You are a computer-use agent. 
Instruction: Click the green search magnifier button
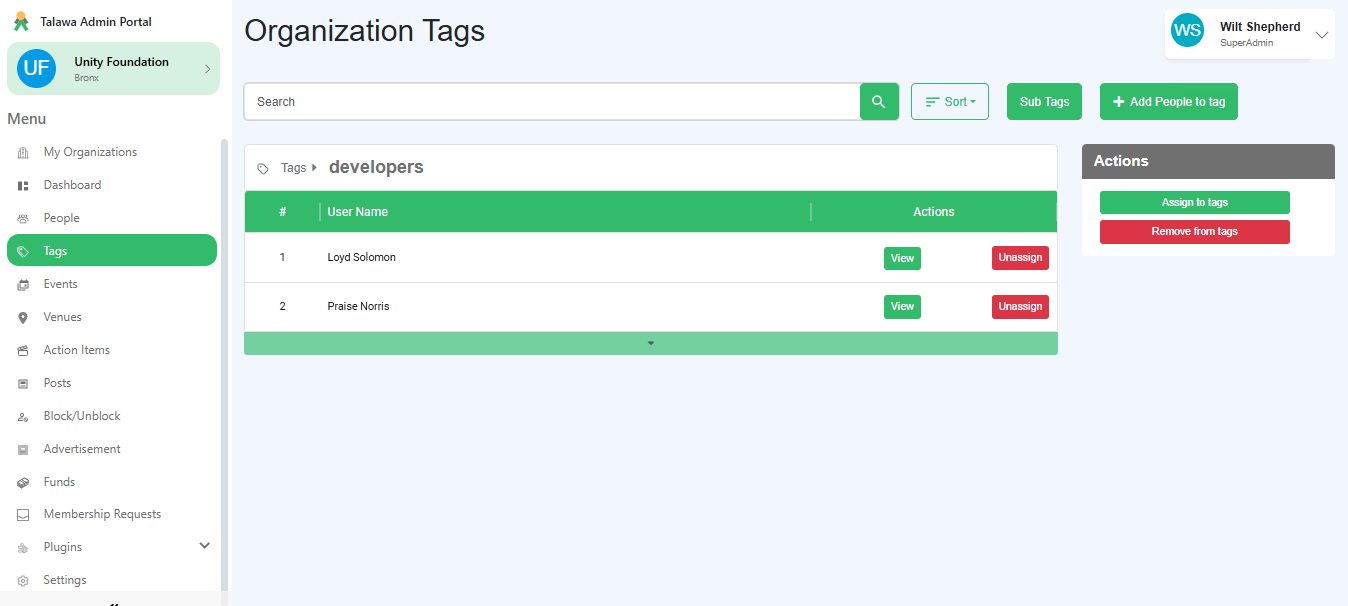[x=879, y=102]
